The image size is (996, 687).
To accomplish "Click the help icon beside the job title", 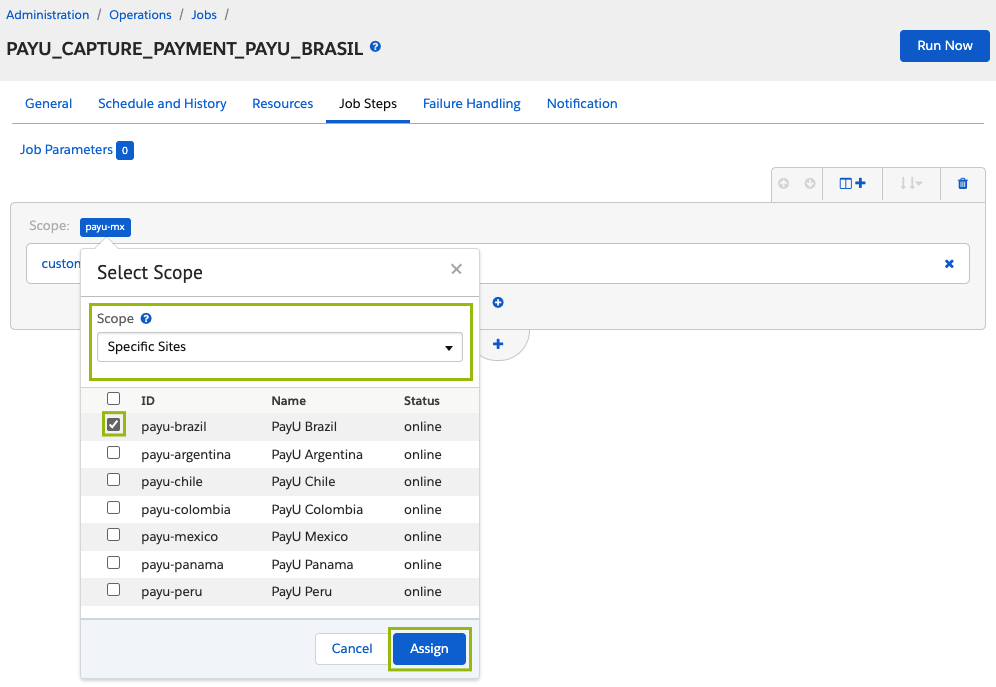I will (375, 46).
